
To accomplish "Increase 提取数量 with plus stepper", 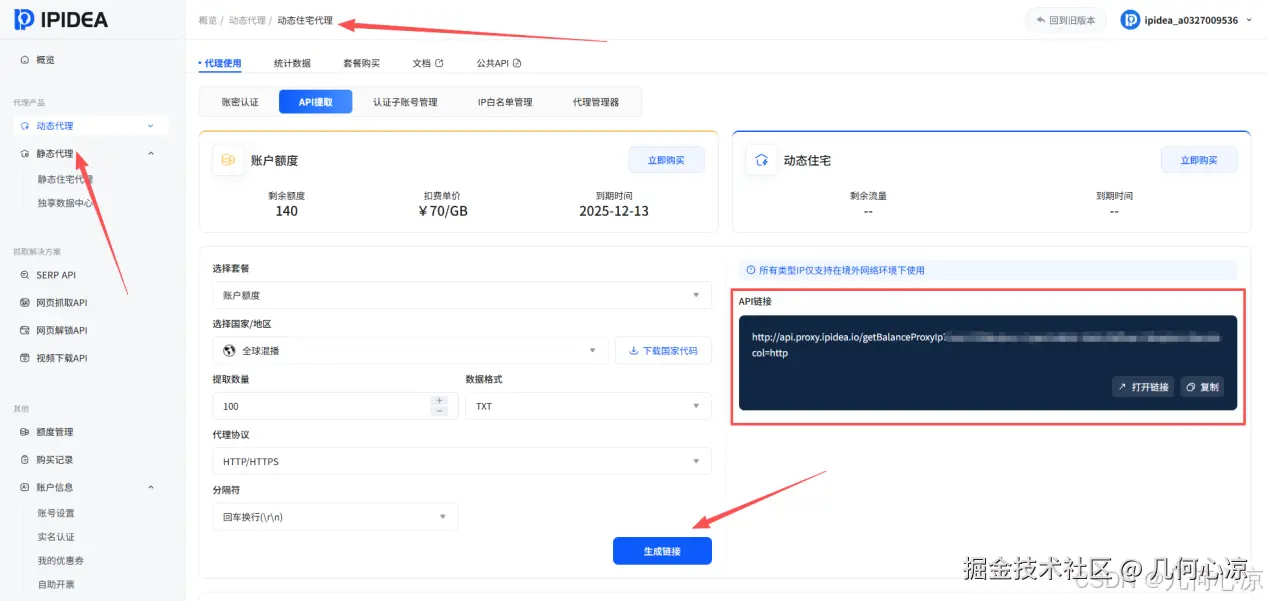I will (x=439, y=400).
